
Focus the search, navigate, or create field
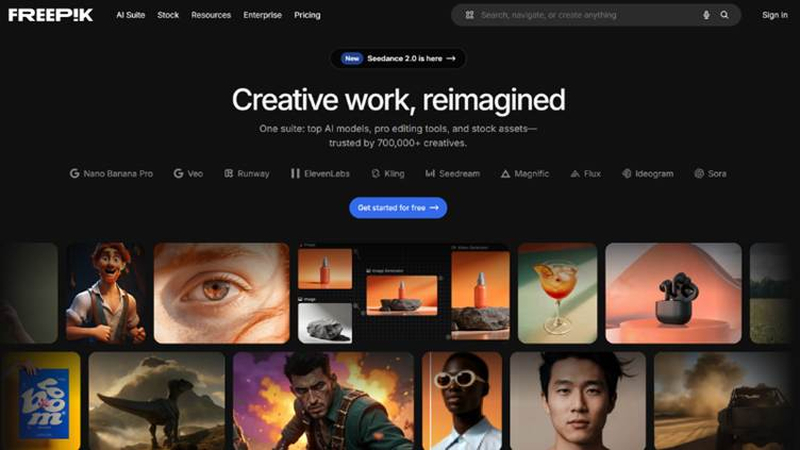tap(596, 15)
